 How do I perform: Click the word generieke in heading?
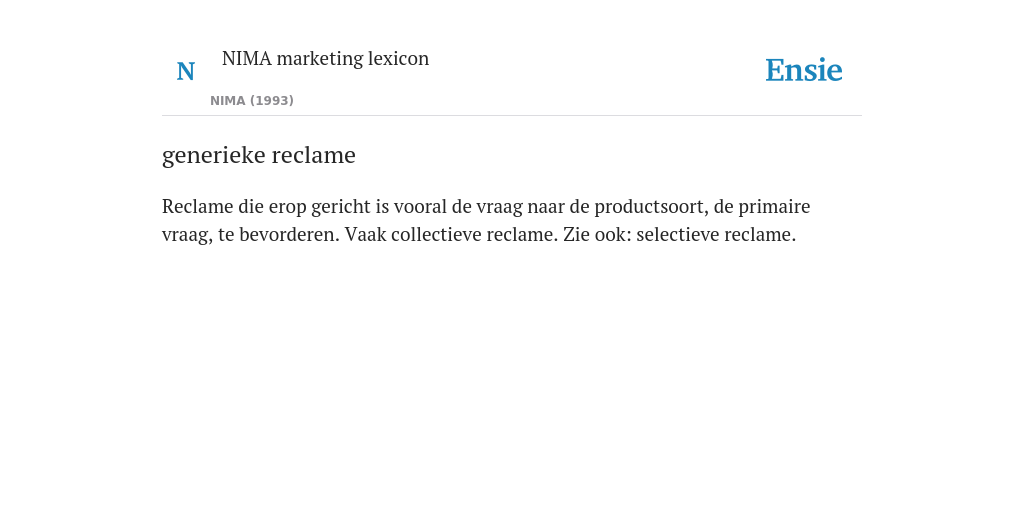point(214,156)
